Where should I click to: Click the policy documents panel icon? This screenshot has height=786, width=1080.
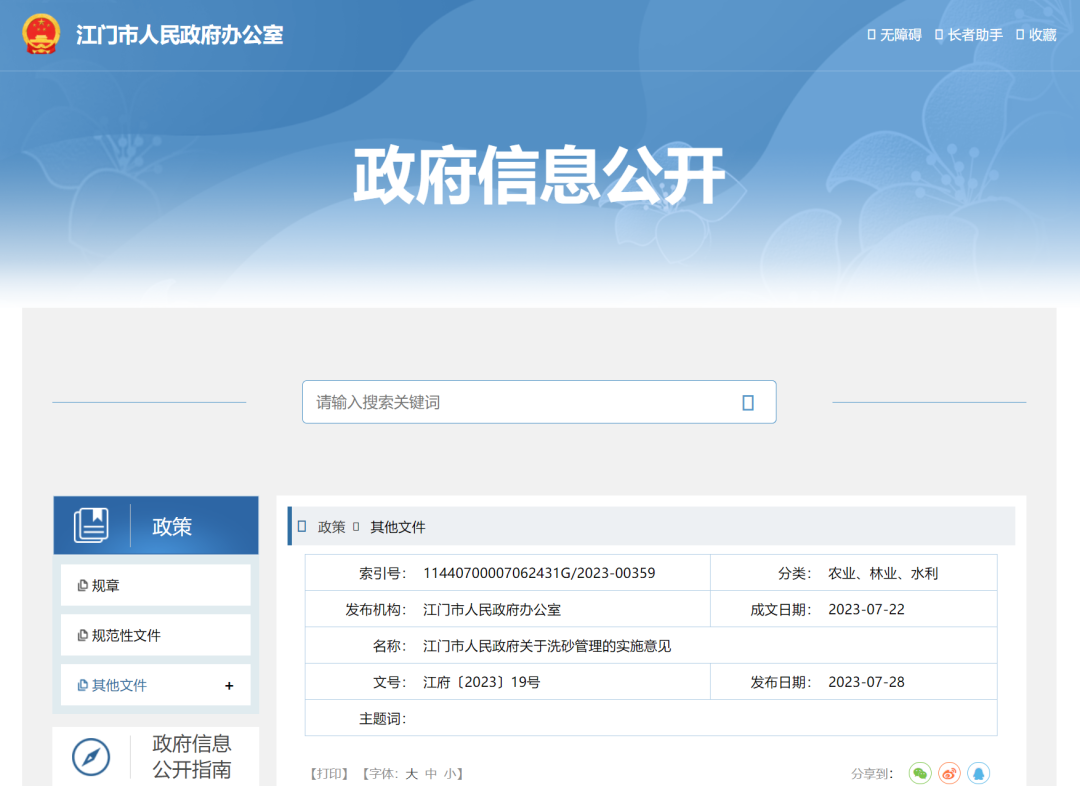pos(91,526)
